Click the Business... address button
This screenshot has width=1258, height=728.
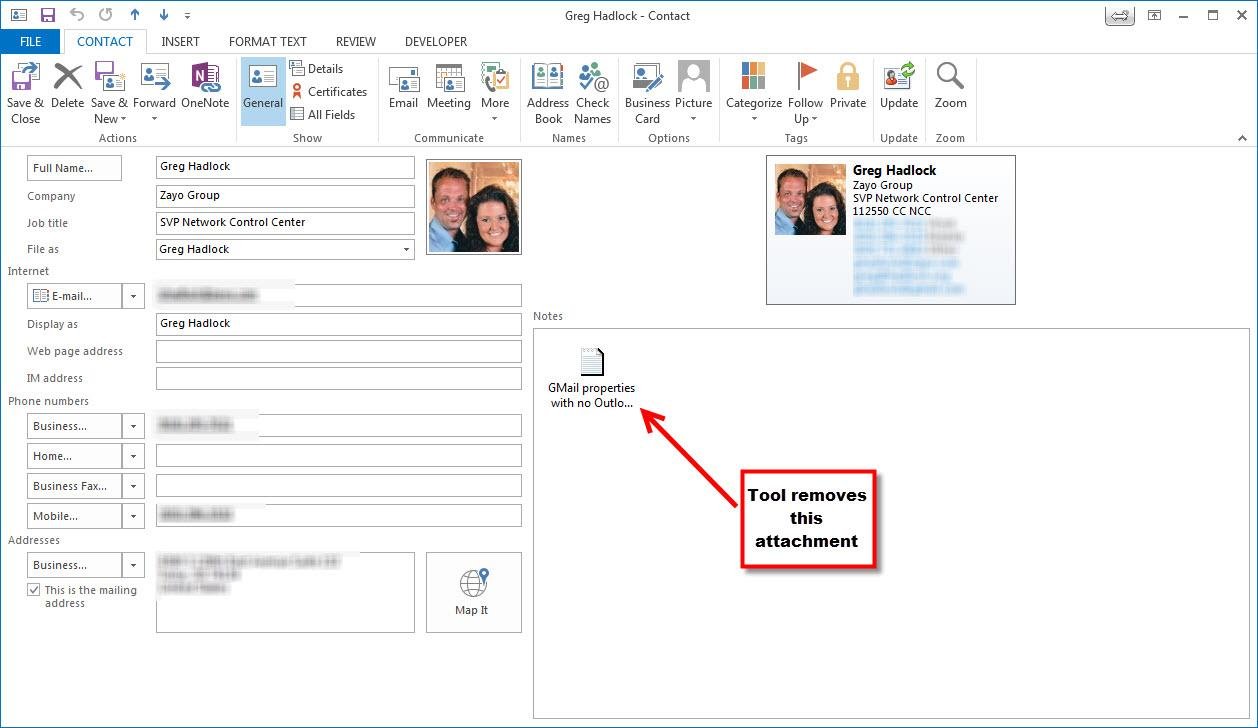pos(74,565)
